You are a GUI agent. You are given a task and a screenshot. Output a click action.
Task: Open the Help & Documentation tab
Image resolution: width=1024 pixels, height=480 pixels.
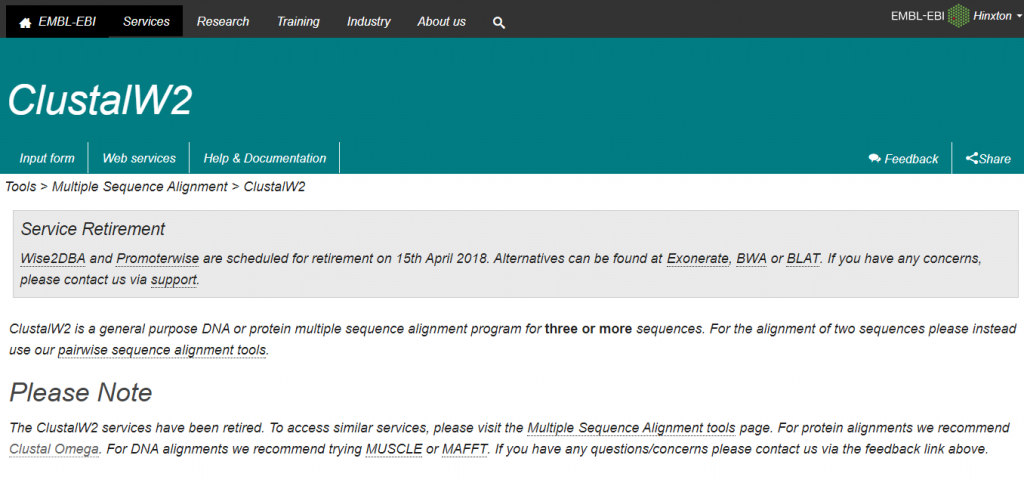coord(264,158)
